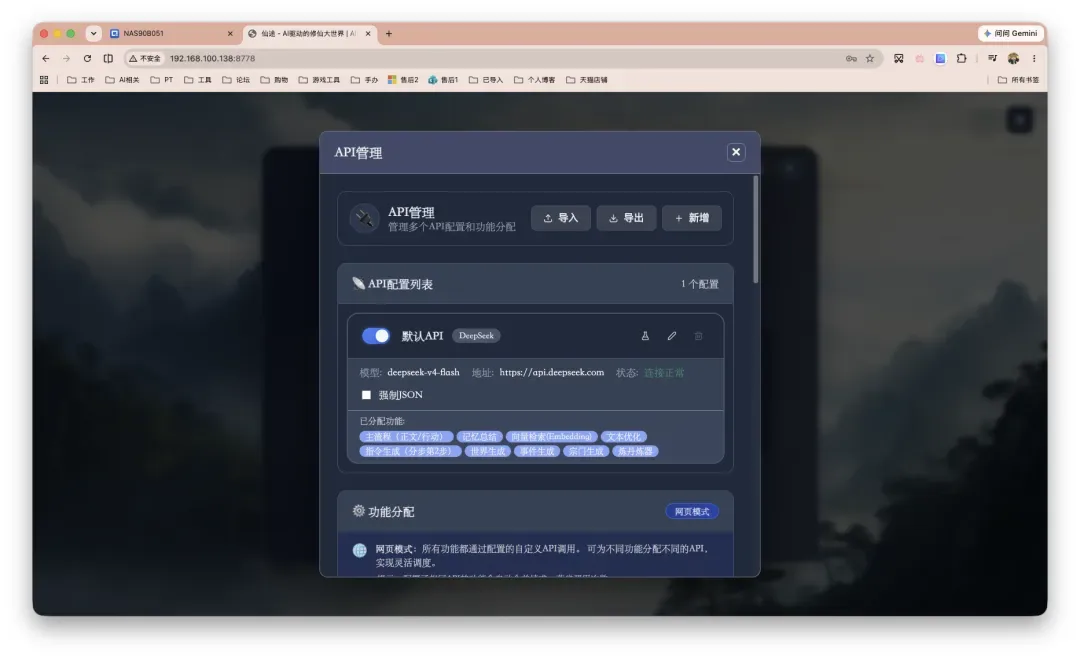Click the 炼丹炼器 function tag

coord(635,452)
